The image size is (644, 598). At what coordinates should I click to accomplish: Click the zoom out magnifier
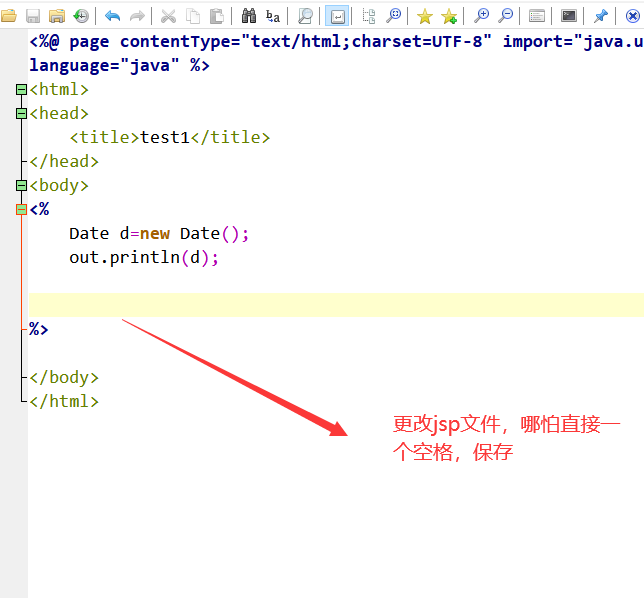click(x=505, y=16)
